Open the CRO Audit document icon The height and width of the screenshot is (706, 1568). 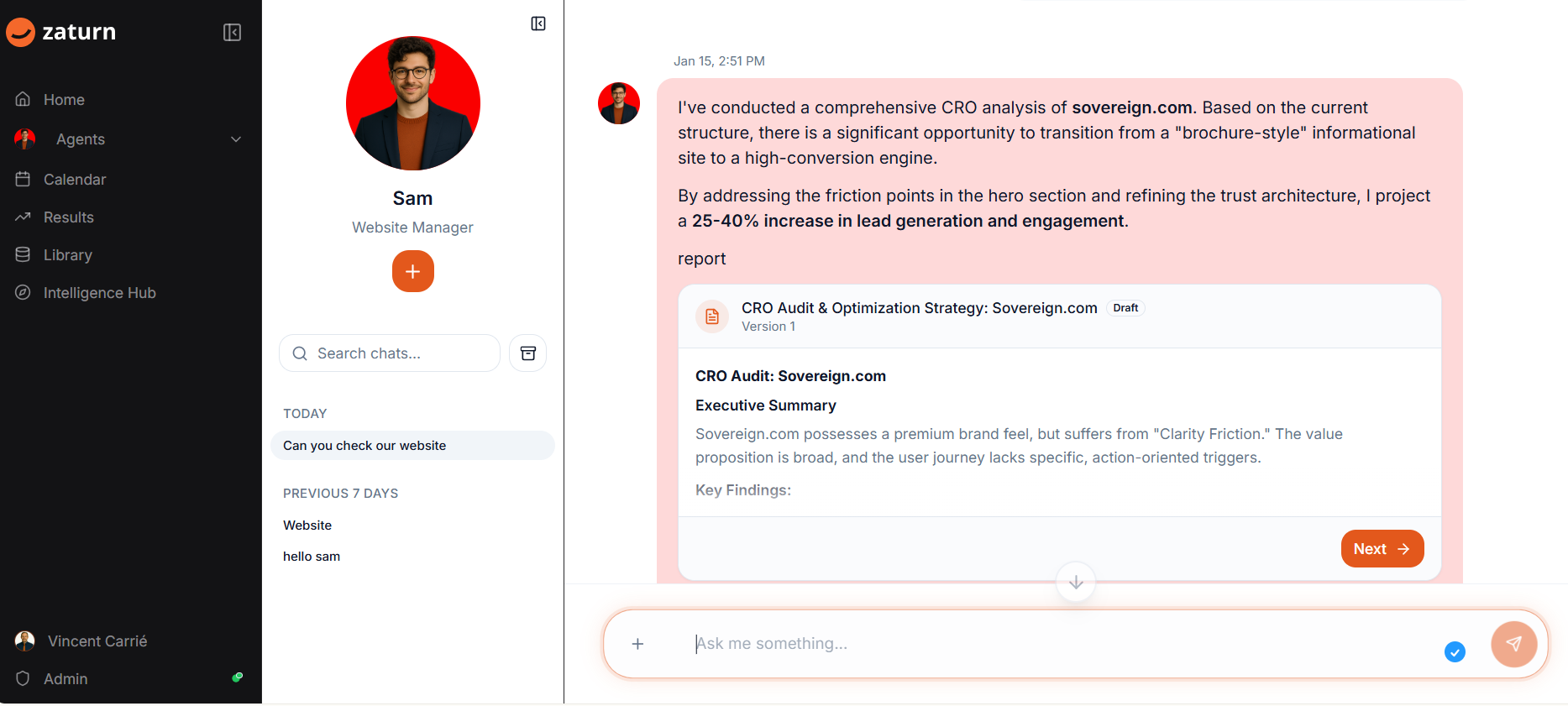[712, 316]
